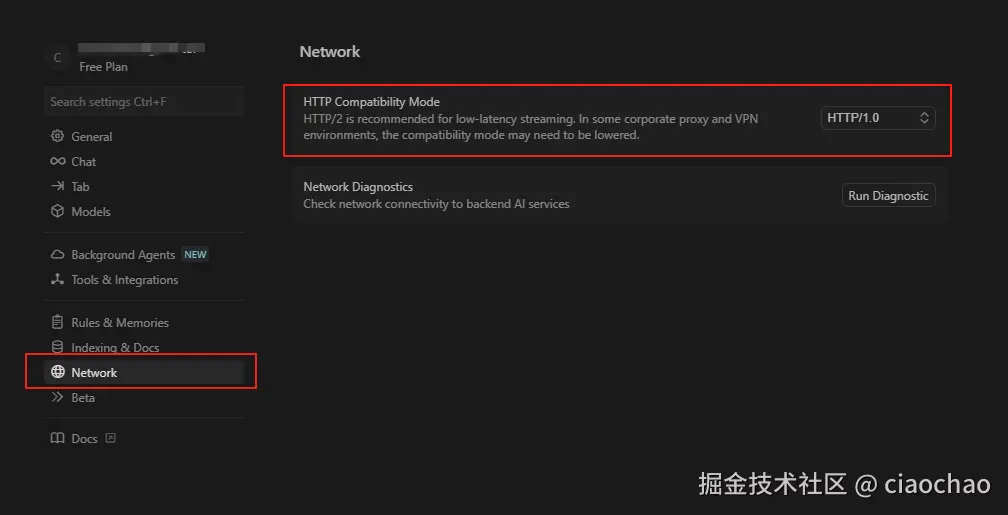This screenshot has height=515, width=1008.
Task: Click the Docs book icon
Action: pos(57,438)
